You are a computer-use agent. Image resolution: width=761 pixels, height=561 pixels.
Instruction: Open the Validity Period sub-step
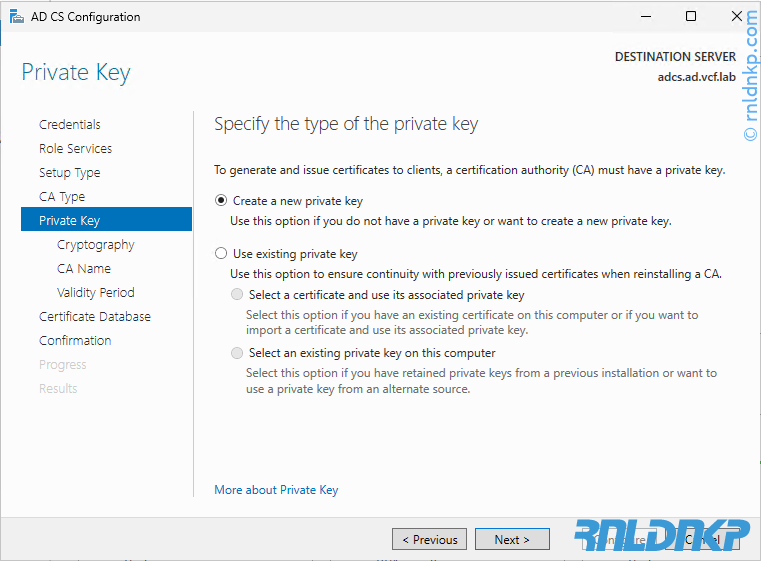[x=96, y=293]
